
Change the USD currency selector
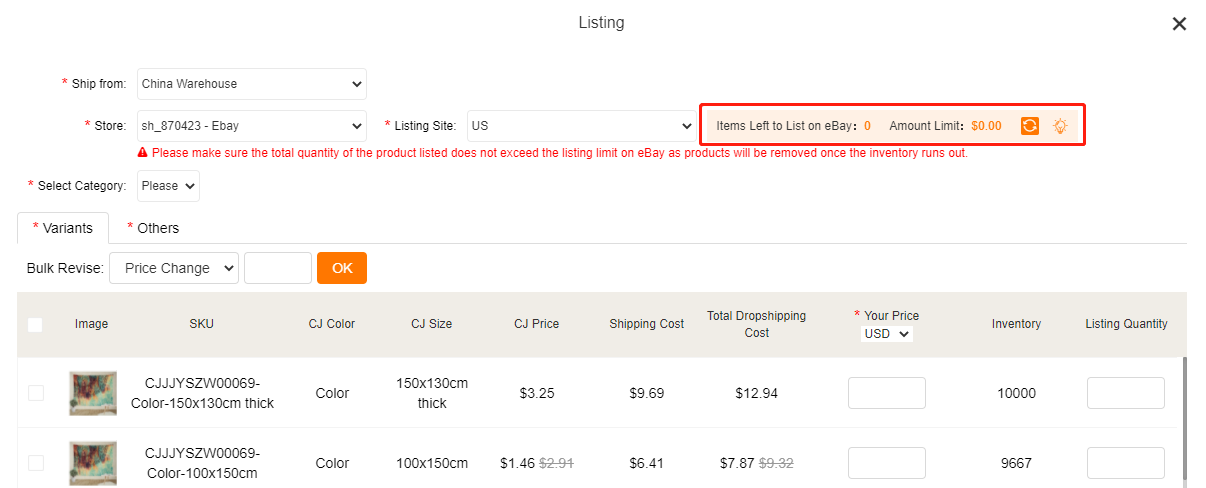(886, 334)
